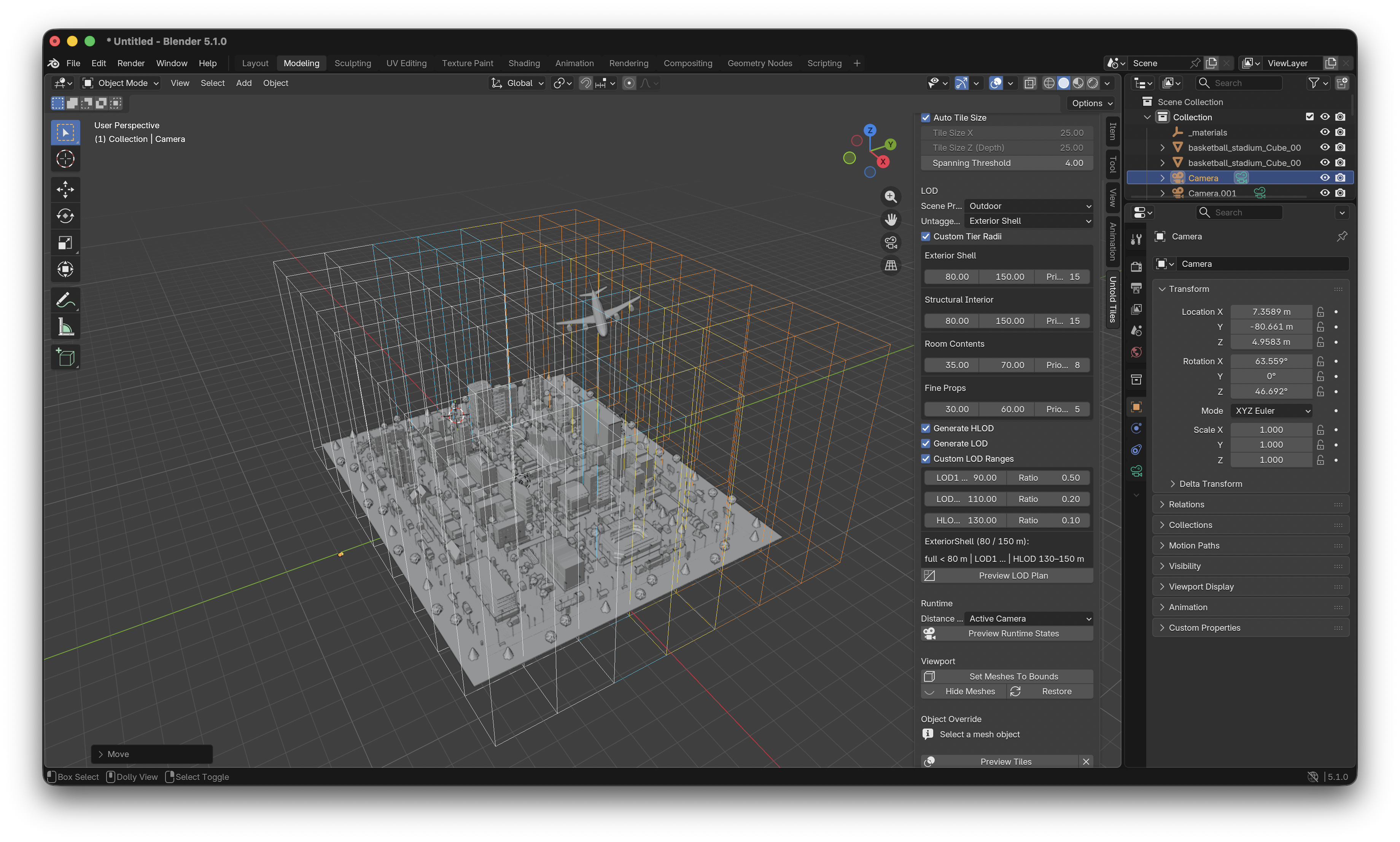Adjust Spanning Threshold slider
This screenshot has height=842, width=1400.
point(1007,163)
